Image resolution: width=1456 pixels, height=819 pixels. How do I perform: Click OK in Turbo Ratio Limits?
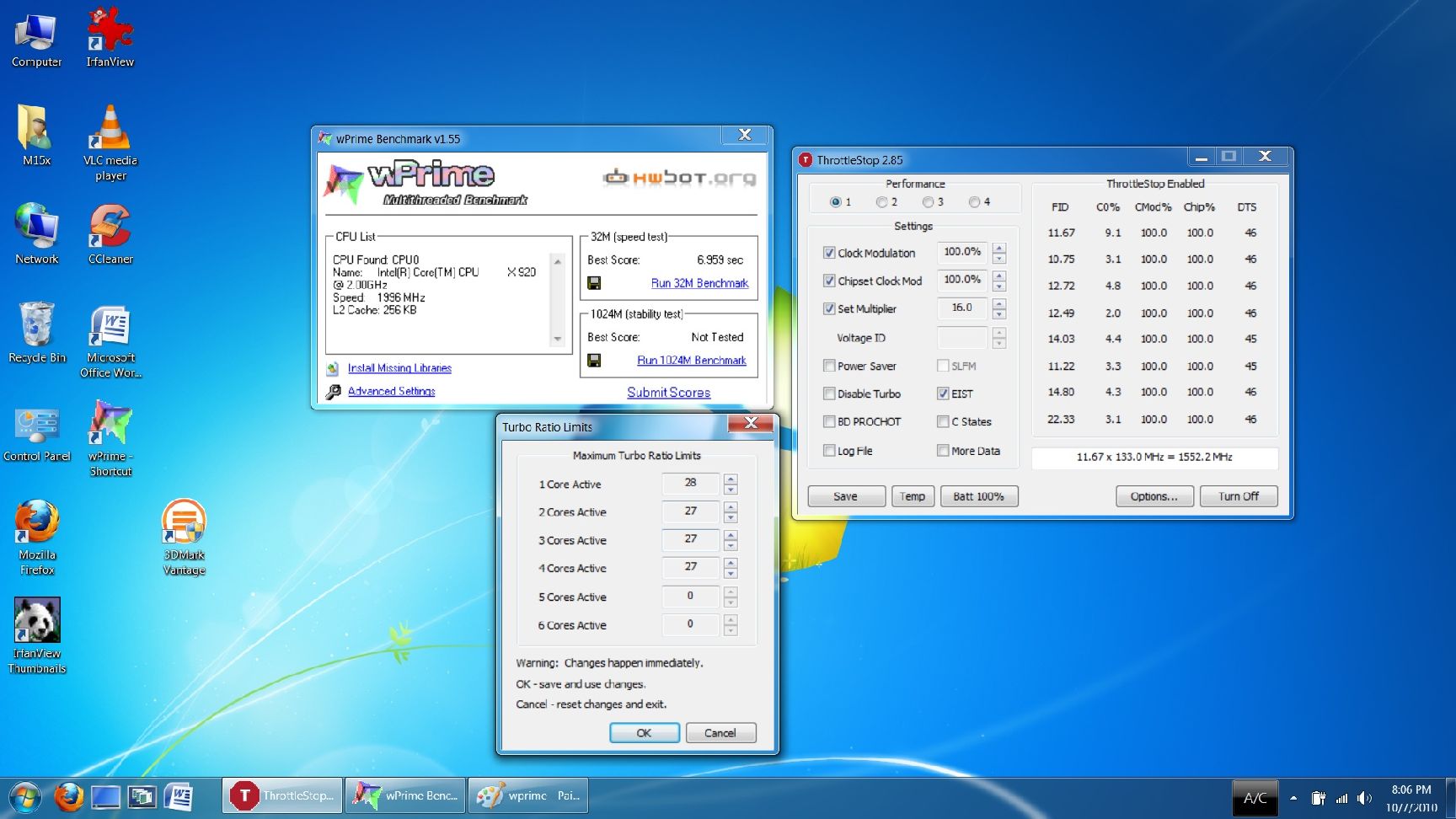tap(644, 733)
